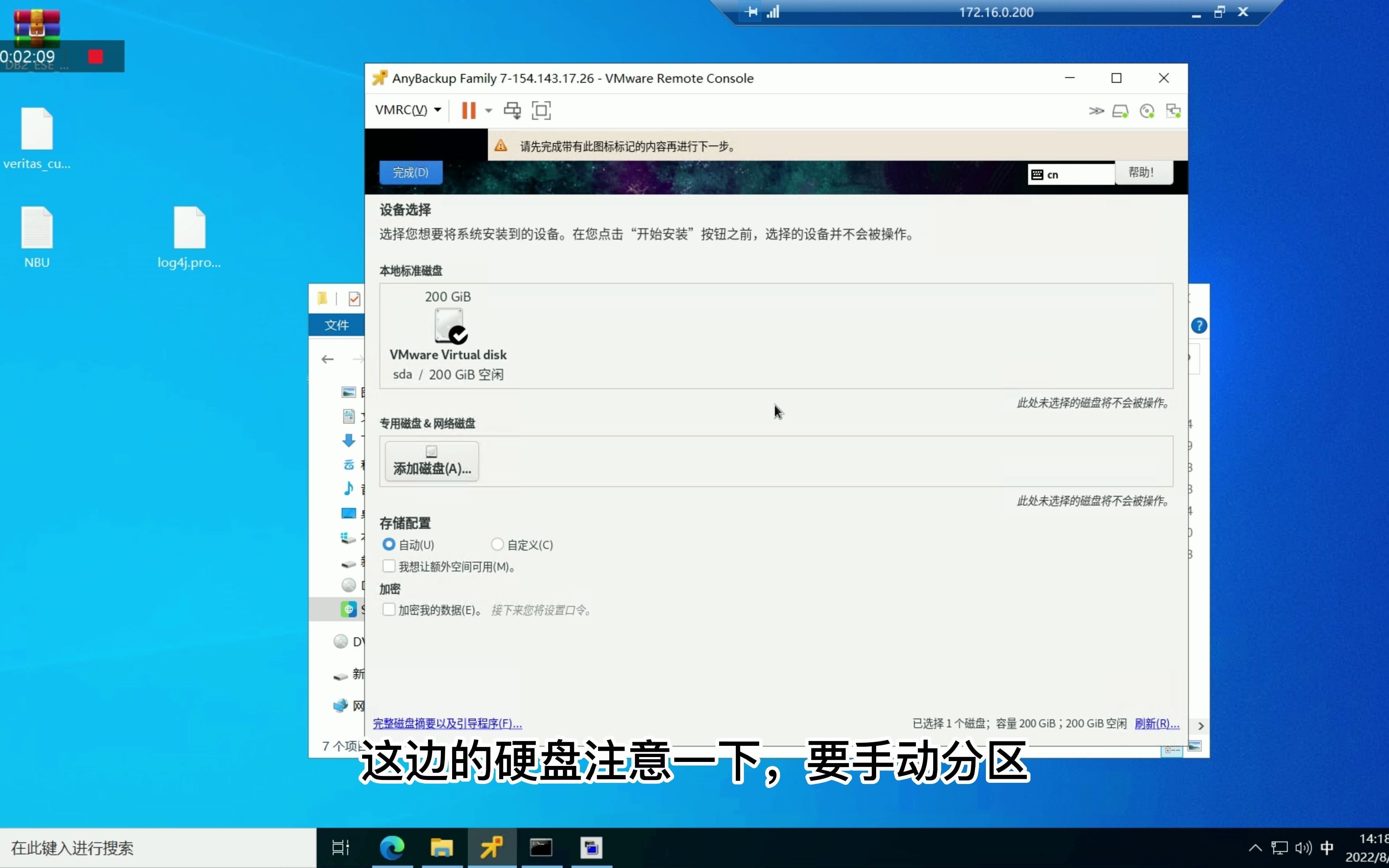Select the downloads arrow folder in Explorer sidebar

348,440
